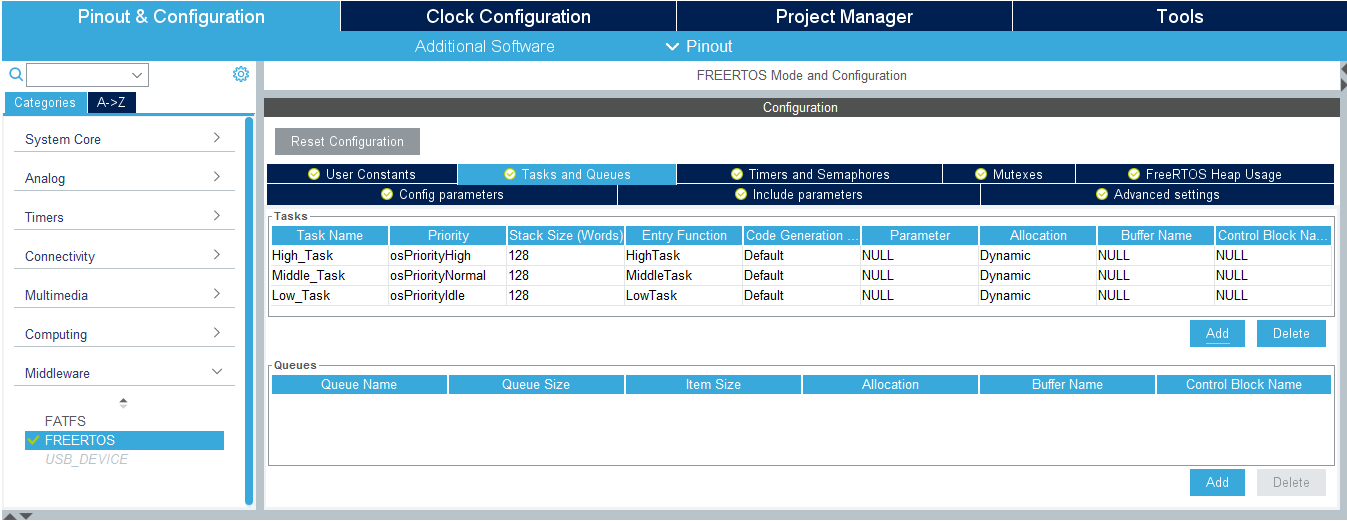The width and height of the screenshot is (1347, 521).
Task: Click Additional Software link
Action: (x=484, y=46)
